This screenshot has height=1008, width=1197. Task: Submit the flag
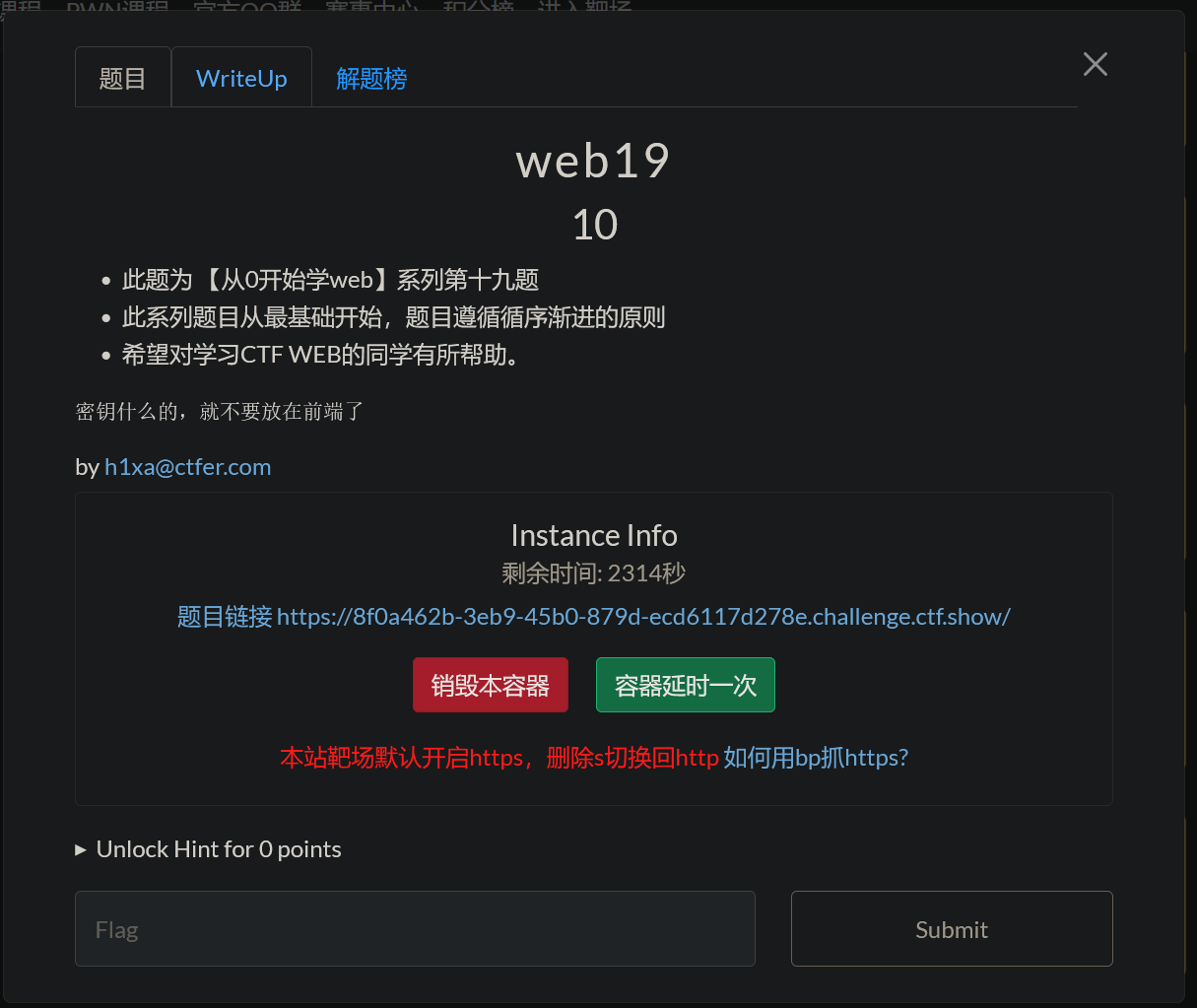[x=952, y=929]
